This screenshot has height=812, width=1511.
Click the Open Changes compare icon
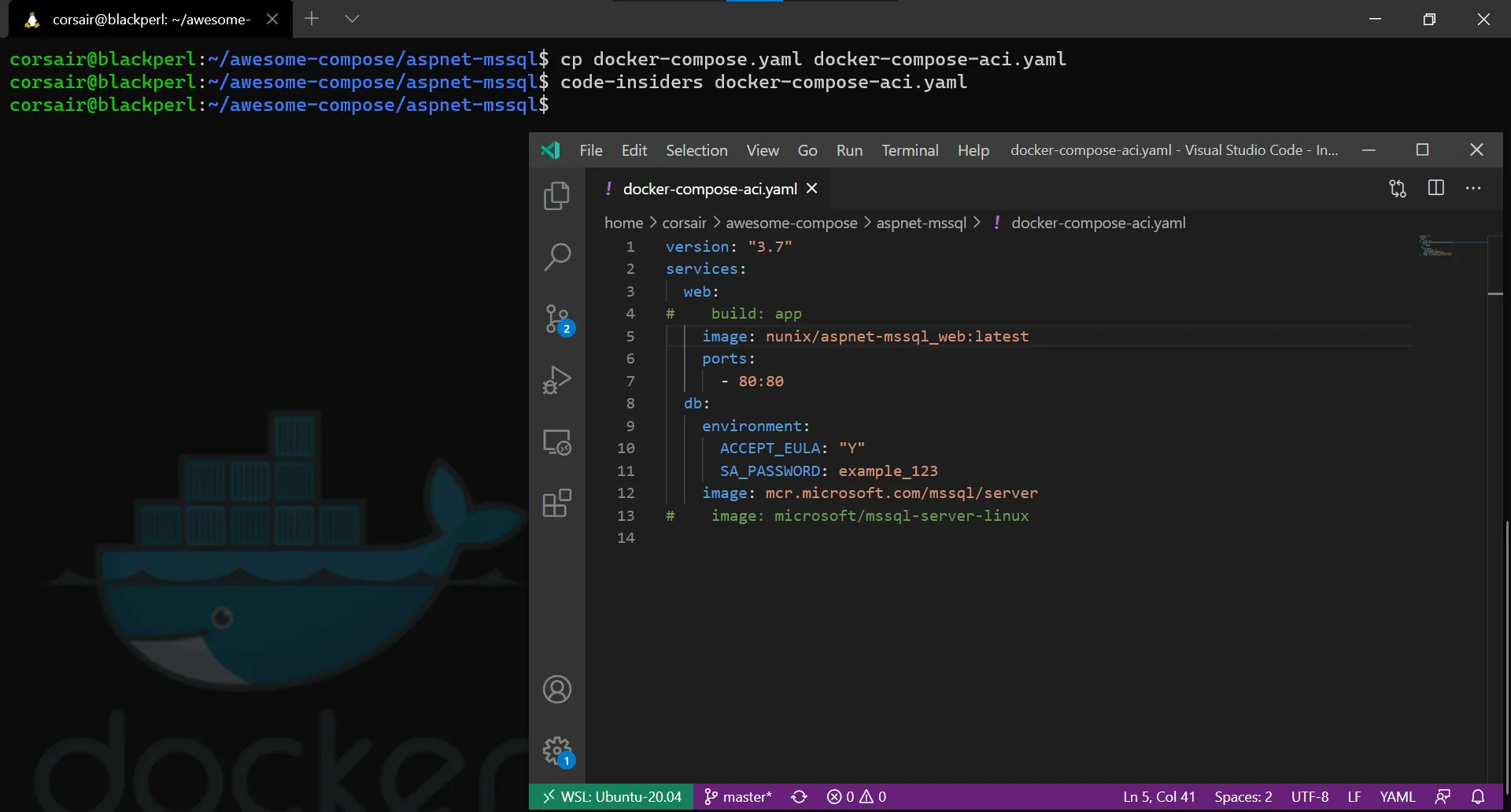point(1398,189)
